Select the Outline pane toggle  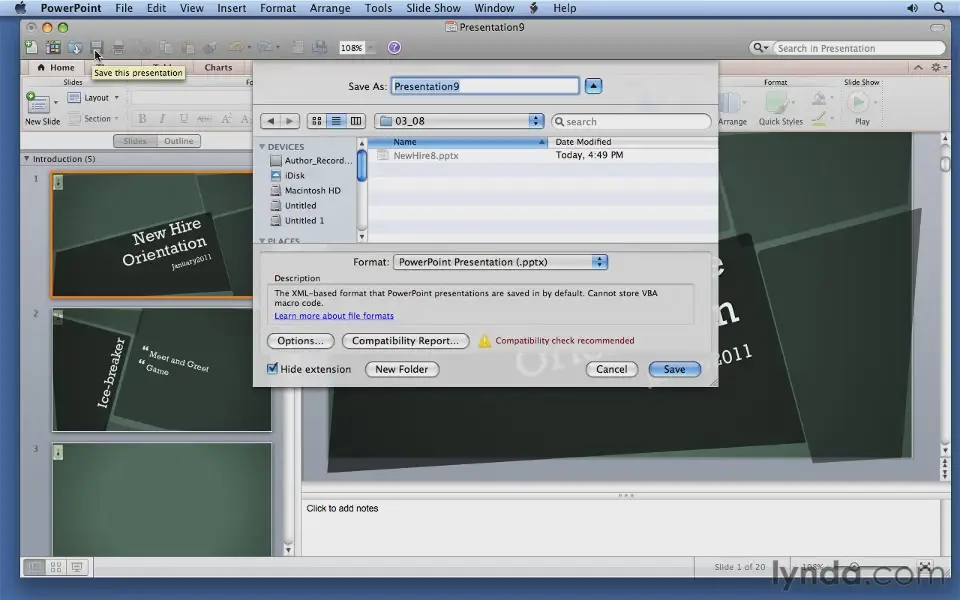(x=179, y=141)
